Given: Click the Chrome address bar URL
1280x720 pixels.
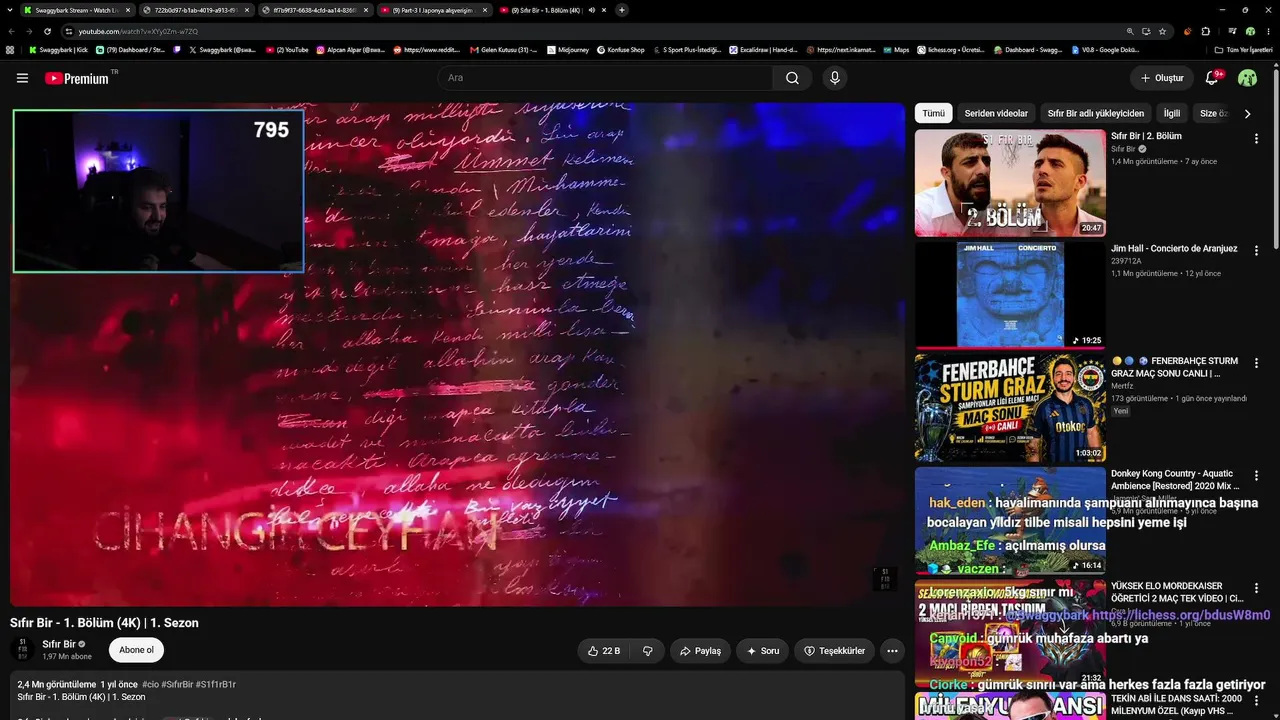Looking at the screenshot, I should coord(139,31).
